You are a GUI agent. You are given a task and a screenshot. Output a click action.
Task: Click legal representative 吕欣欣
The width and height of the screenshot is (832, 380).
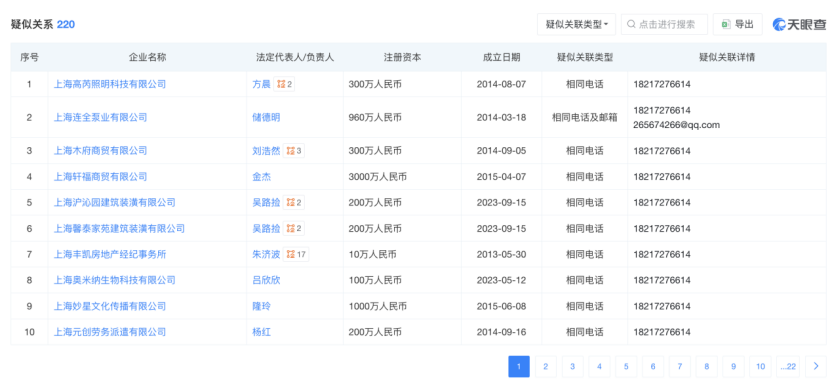point(266,280)
